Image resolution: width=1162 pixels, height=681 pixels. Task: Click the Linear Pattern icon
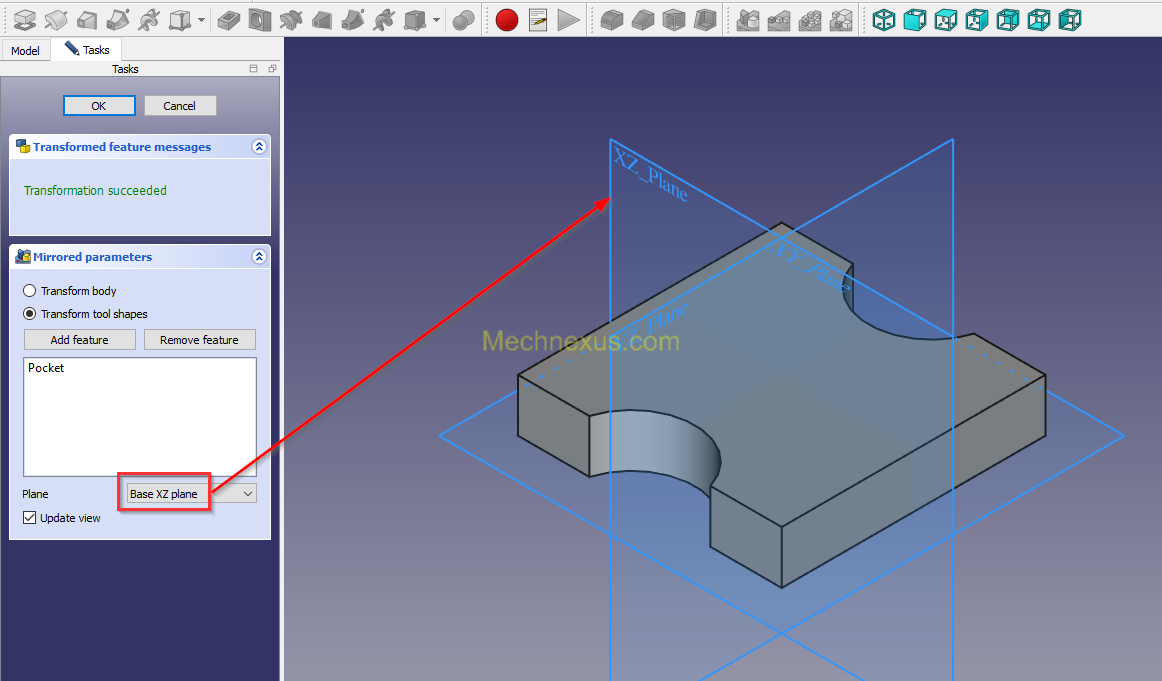(x=779, y=19)
